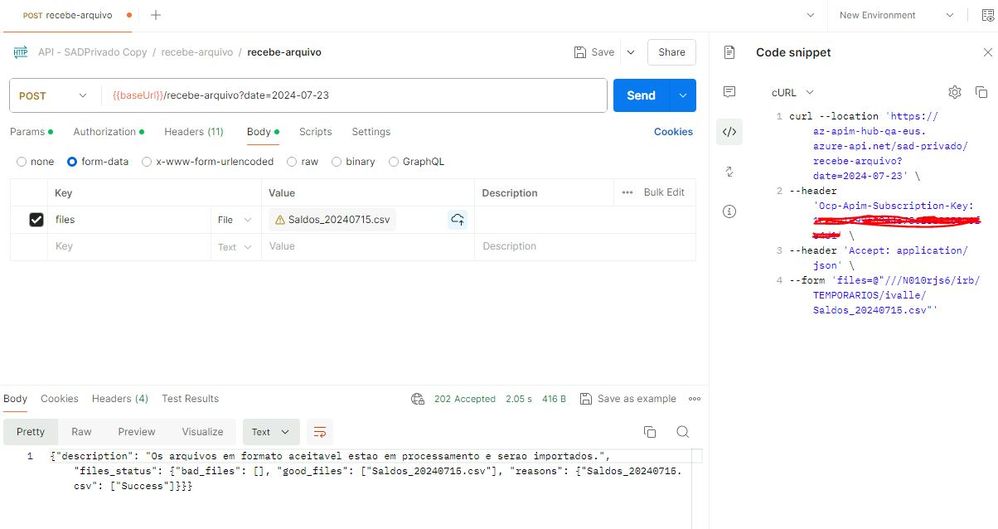Viewport: 998px width, 529px height.
Task: Upload file icon next to Saldos_20240715.csv
Action: [x=457, y=219]
